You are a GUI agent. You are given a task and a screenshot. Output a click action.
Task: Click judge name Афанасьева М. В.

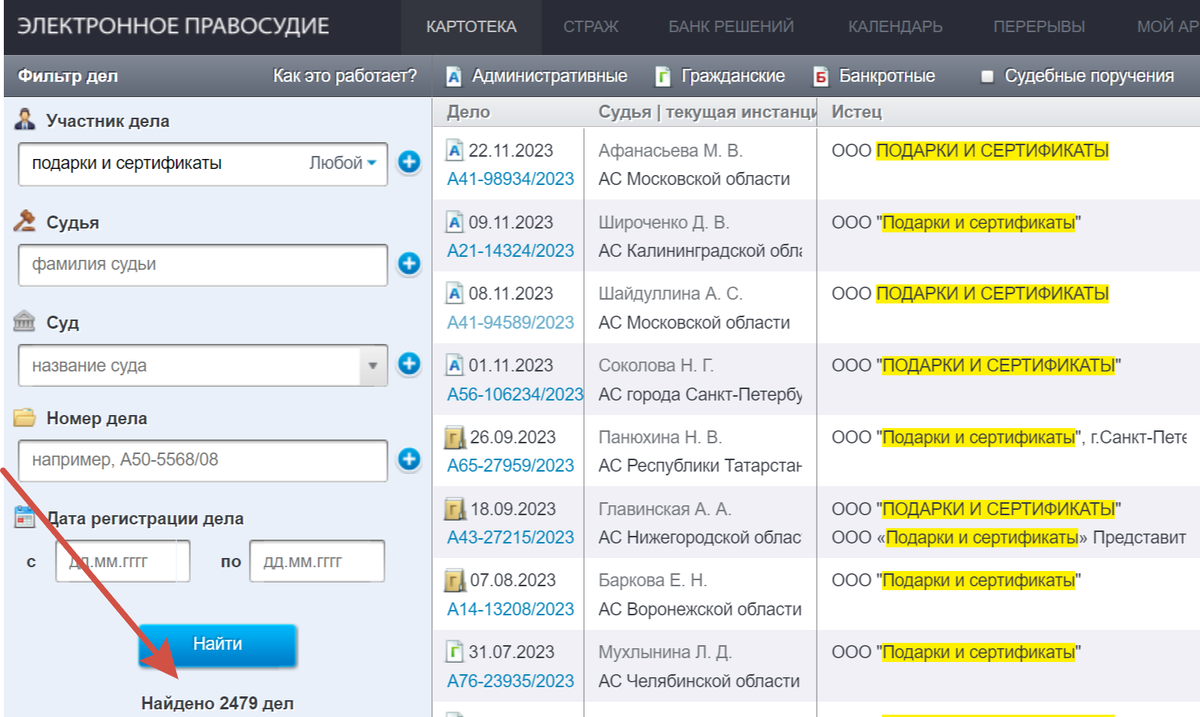pyautogui.click(x=671, y=151)
